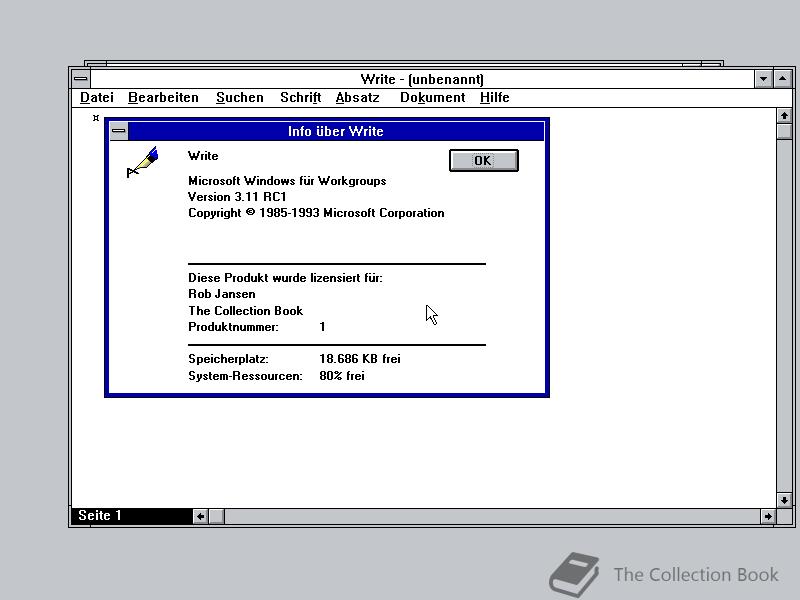Click the horizontal scrollbar right arrow

pos(768,516)
